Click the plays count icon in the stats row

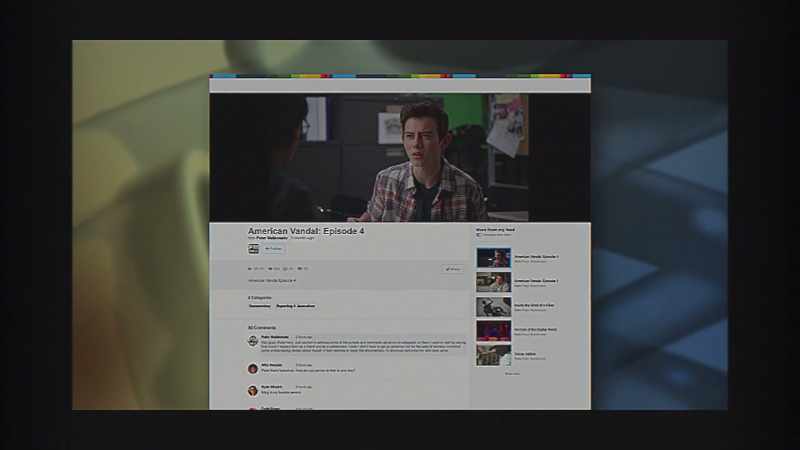pyautogui.click(x=250, y=269)
